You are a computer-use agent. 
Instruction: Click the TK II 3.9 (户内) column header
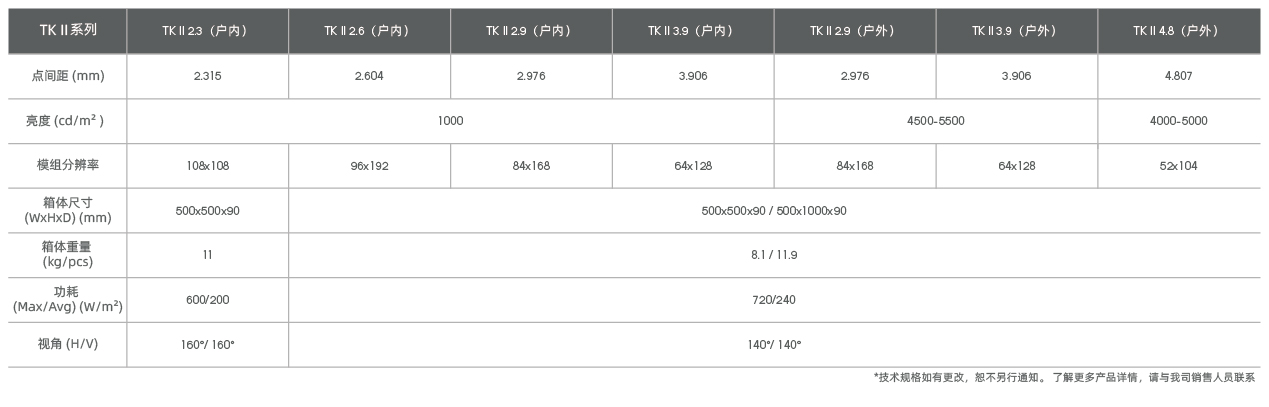[x=693, y=31]
